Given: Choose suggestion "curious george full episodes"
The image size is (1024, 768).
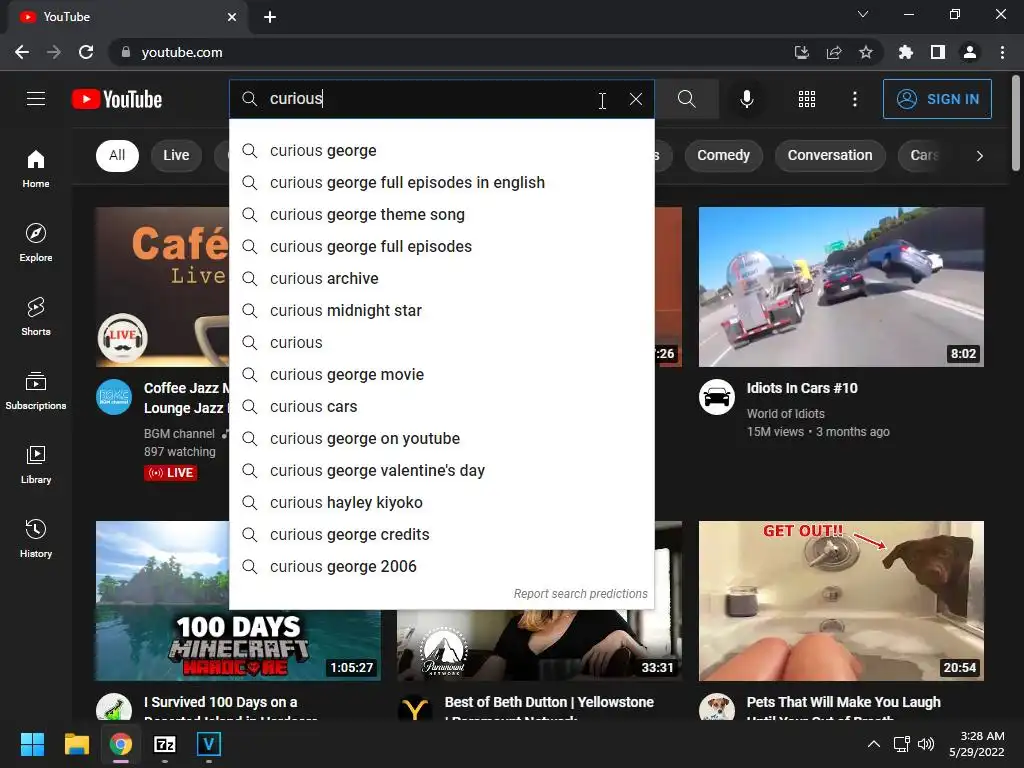Looking at the screenshot, I should click(442, 247).
